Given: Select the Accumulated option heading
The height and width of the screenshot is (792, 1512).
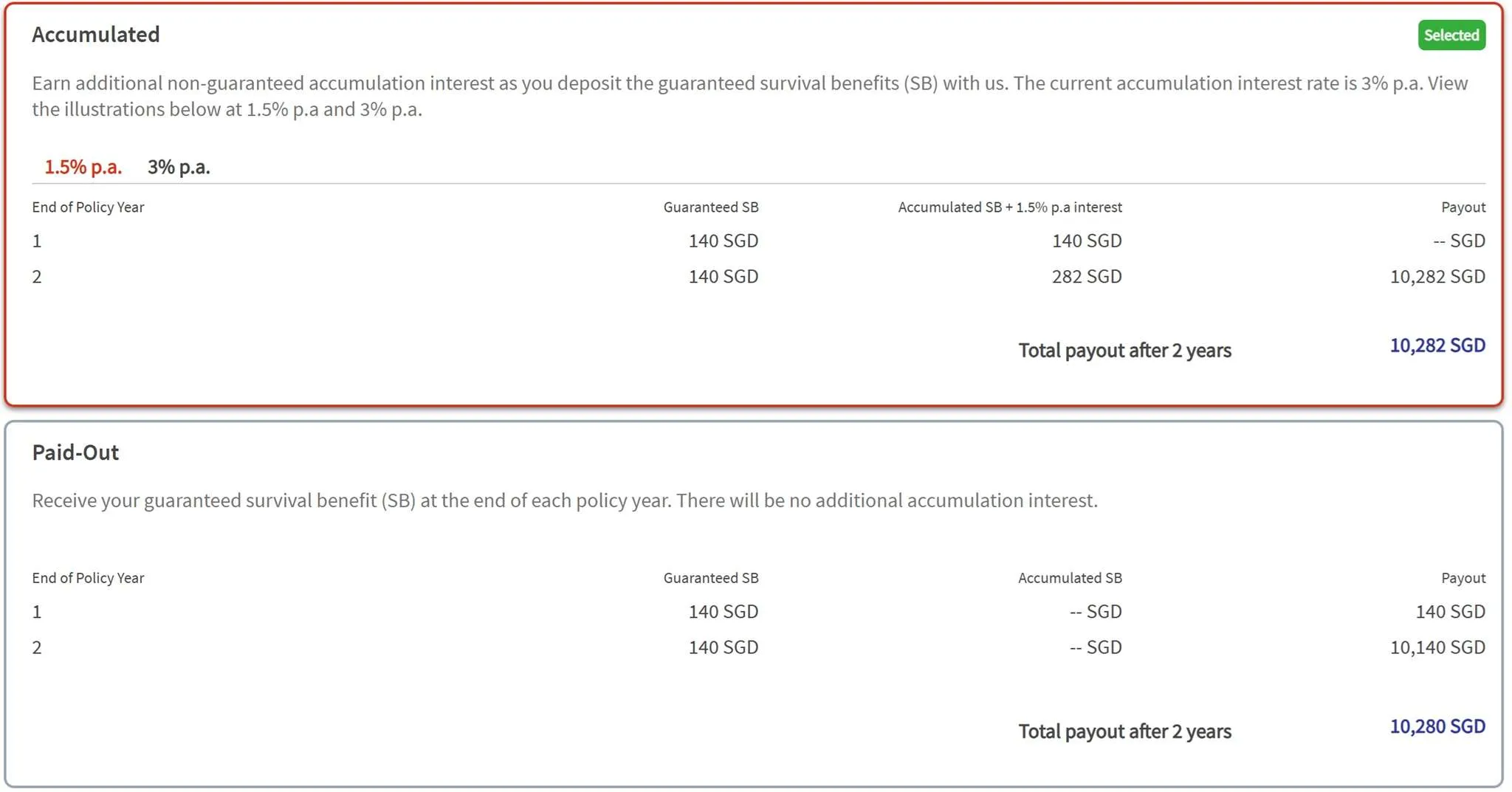Looking at the screenshot, I should tap(96, 35).
